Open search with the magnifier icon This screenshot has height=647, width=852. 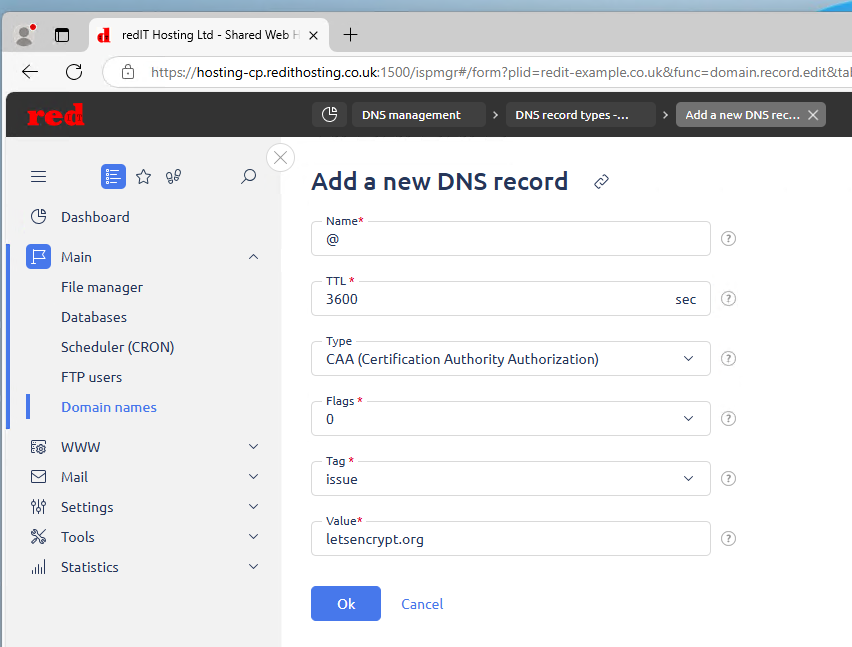248,176
